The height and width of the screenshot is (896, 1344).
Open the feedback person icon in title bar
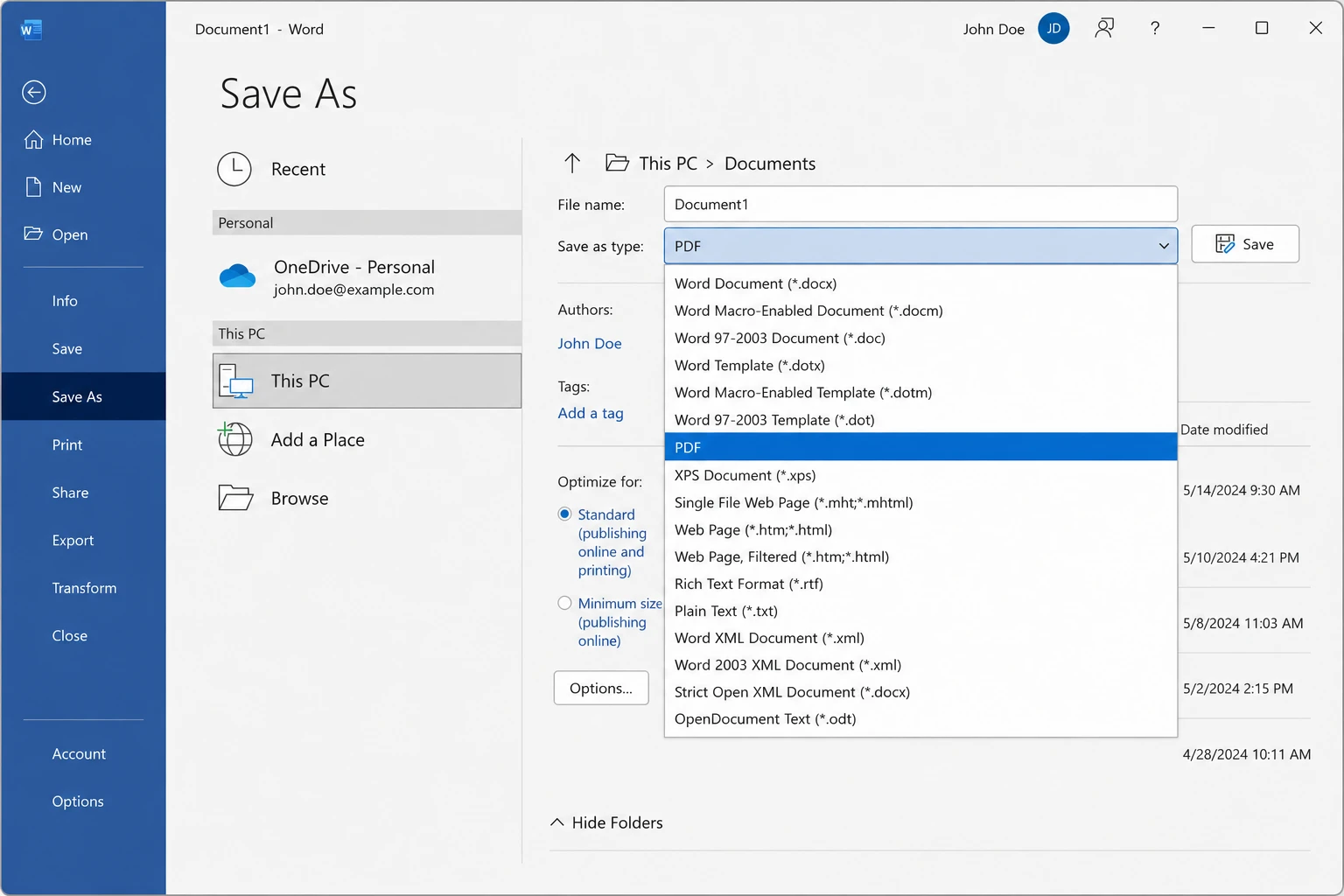pos(1104,28)
